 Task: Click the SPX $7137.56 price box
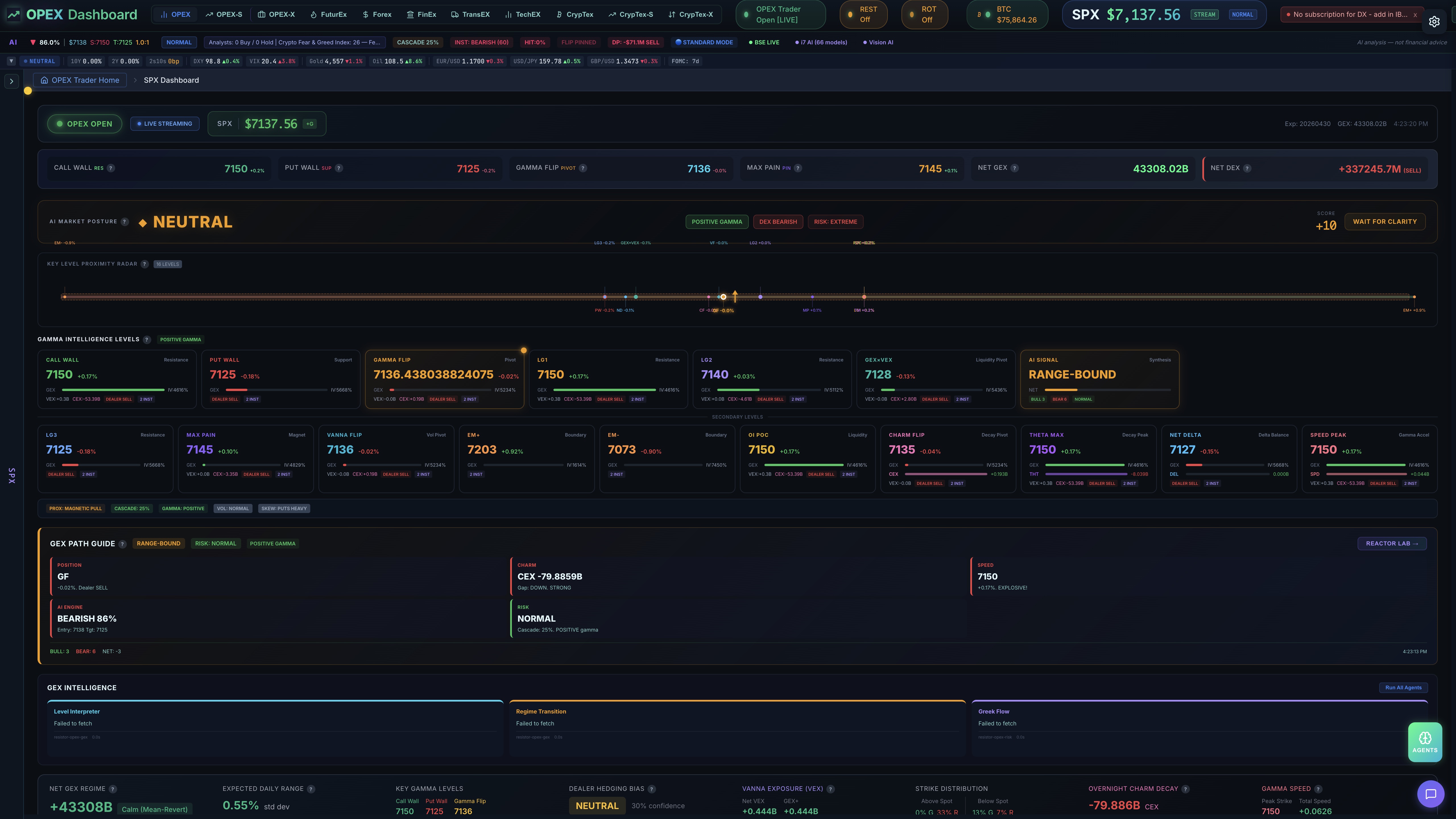coord(267,124)
